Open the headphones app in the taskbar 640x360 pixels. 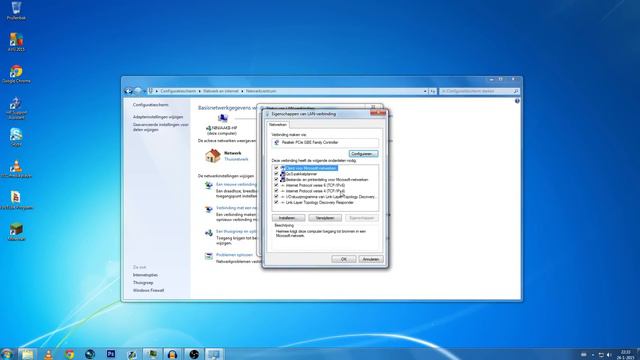pos(172,354)
